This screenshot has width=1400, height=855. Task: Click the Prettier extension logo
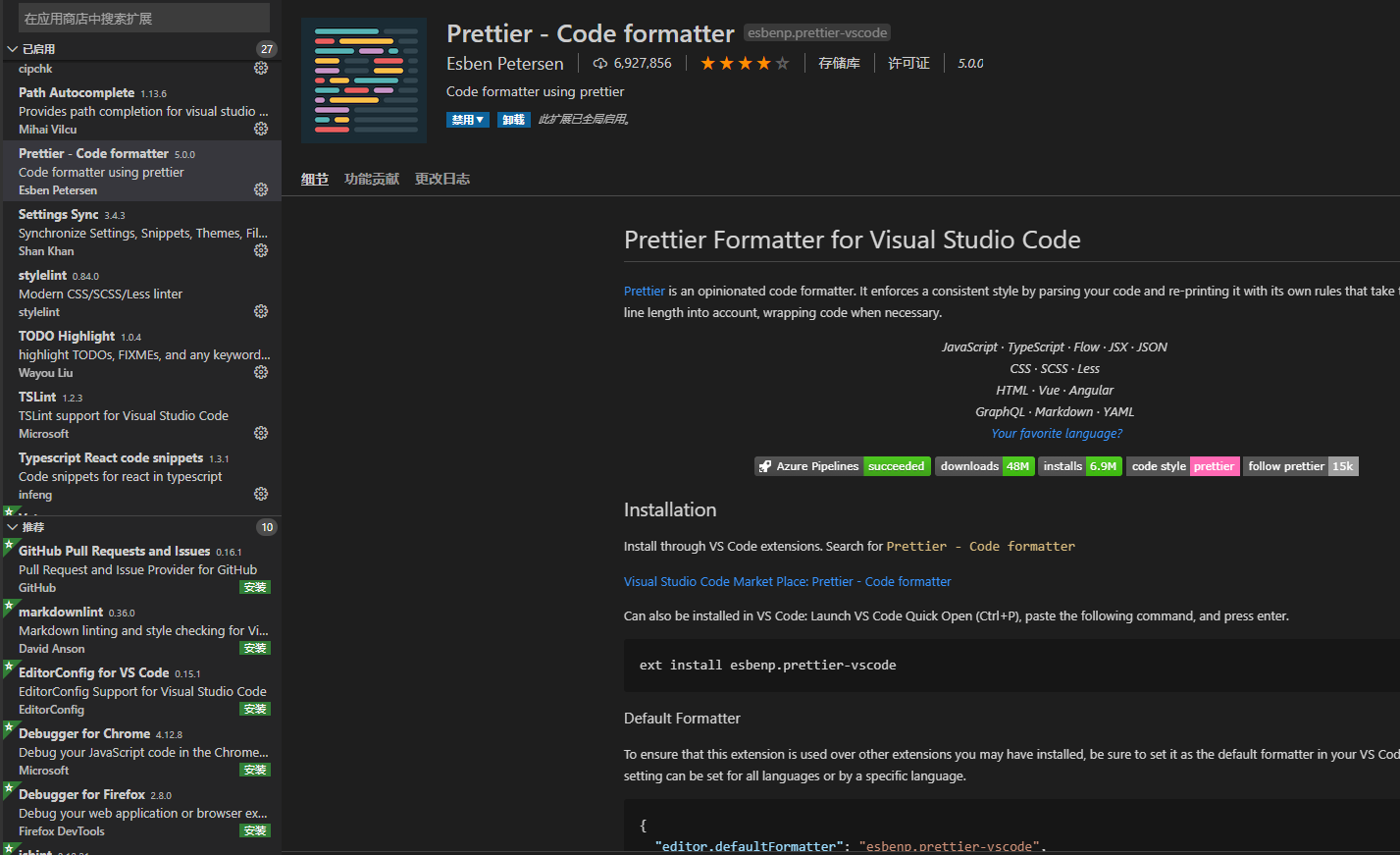point(364,80)
